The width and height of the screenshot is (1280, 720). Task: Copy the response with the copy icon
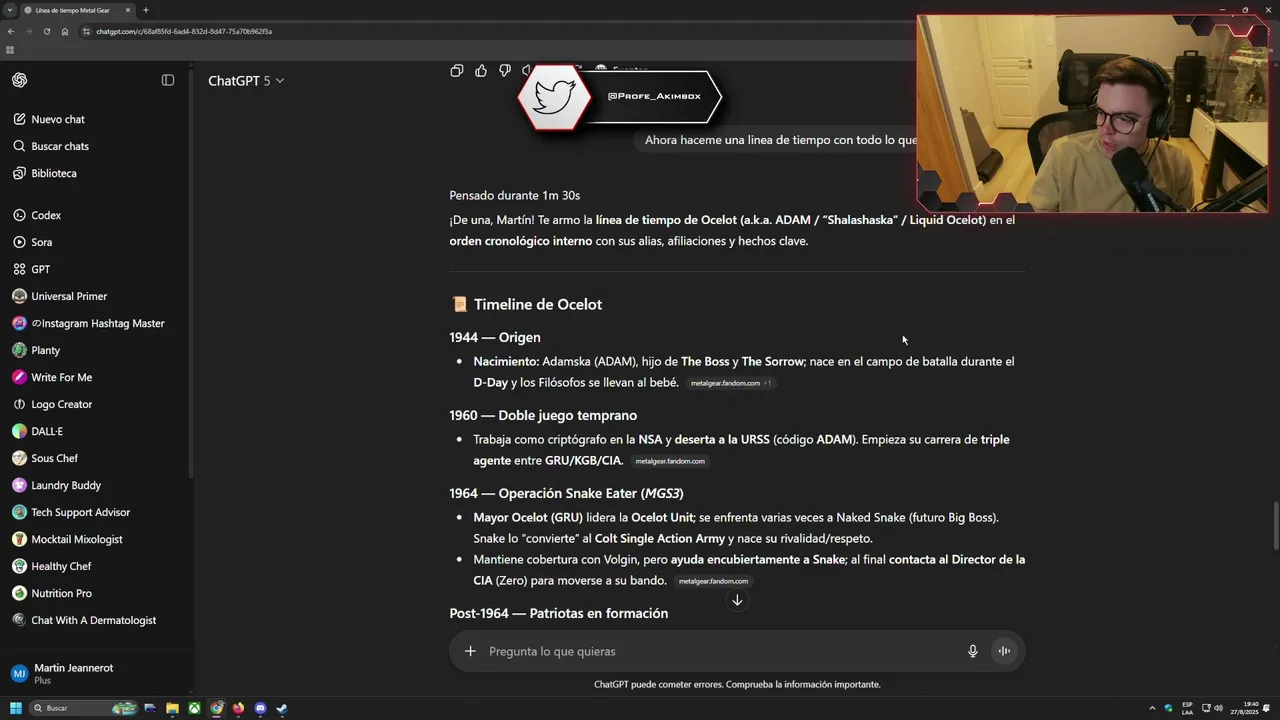pyautogui.click(x=457, y=70)
